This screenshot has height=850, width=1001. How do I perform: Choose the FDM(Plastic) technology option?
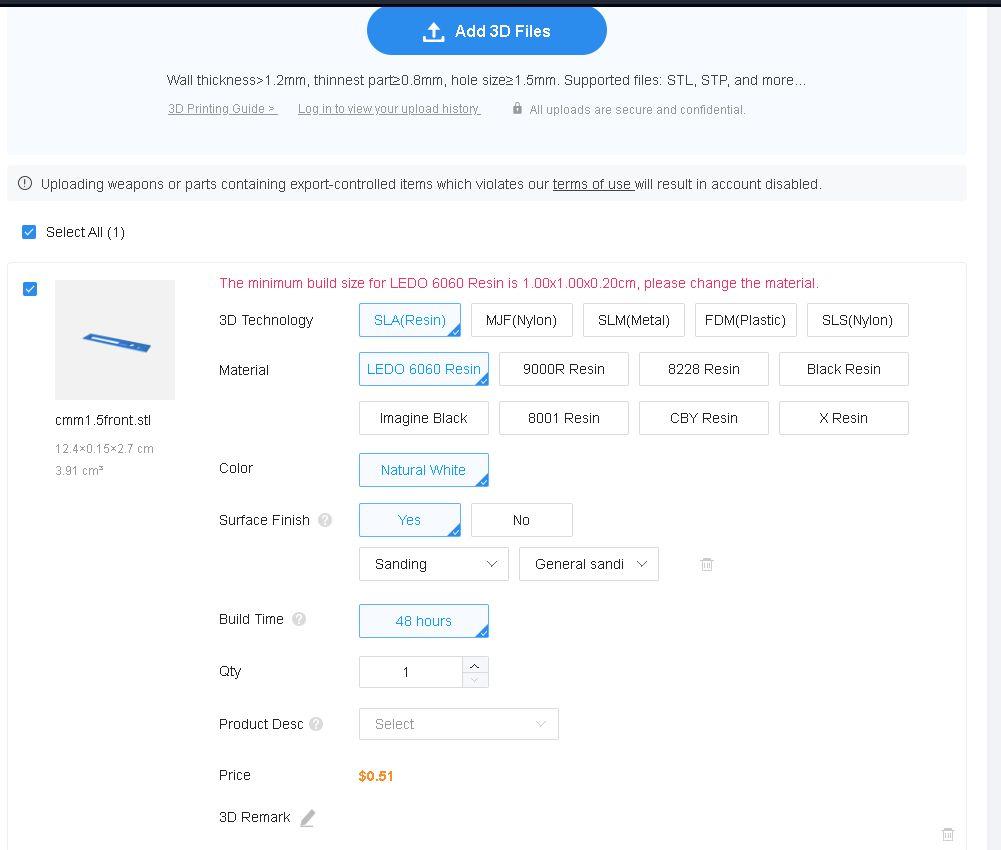click(x=745, y=320)
